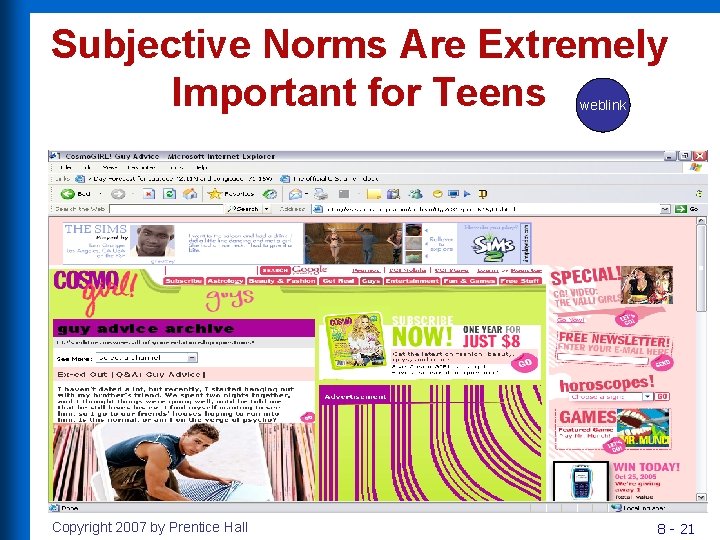Viewport: 720px width, 540px height.
Task: Click the yellow folder toolbar icon
Action: point(373,195)
